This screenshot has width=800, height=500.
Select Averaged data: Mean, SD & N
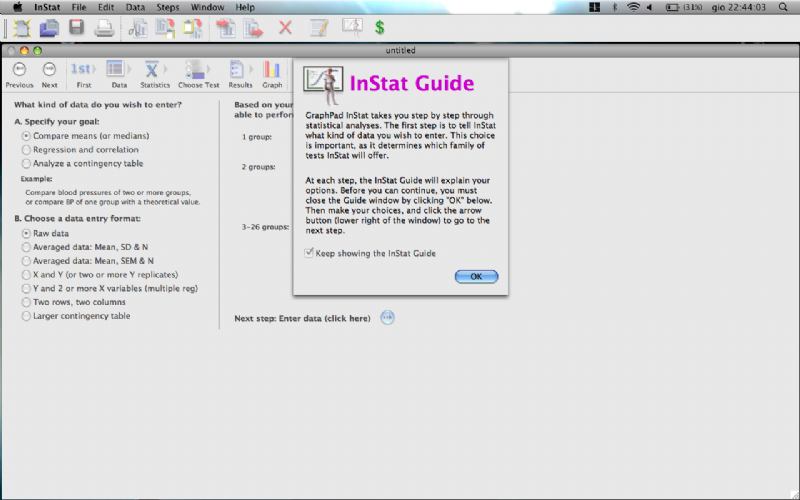coord(26,247)
